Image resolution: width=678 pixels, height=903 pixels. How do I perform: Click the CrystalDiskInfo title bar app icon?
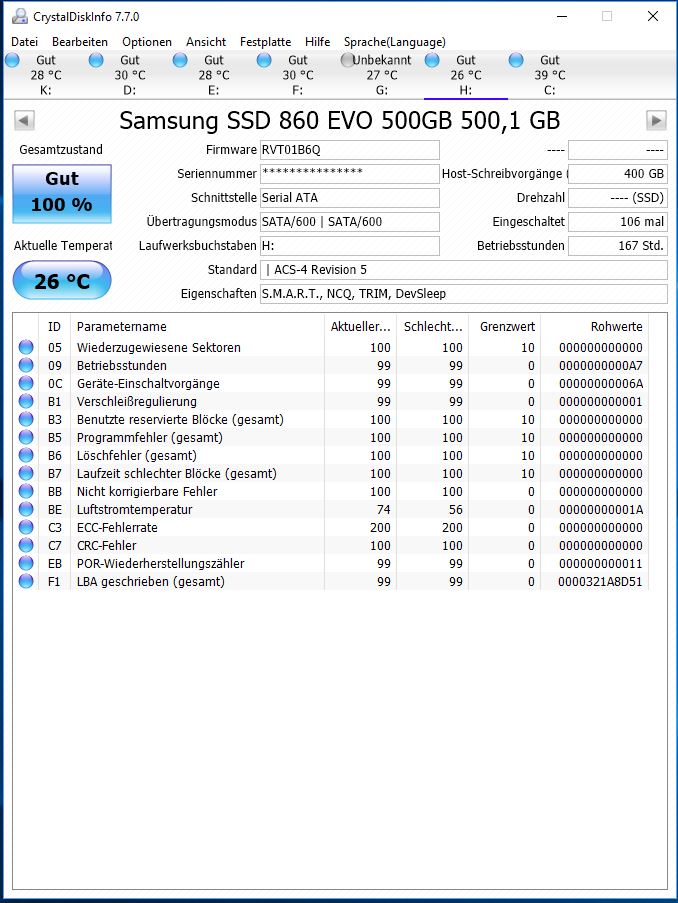[x=20, y=16]
